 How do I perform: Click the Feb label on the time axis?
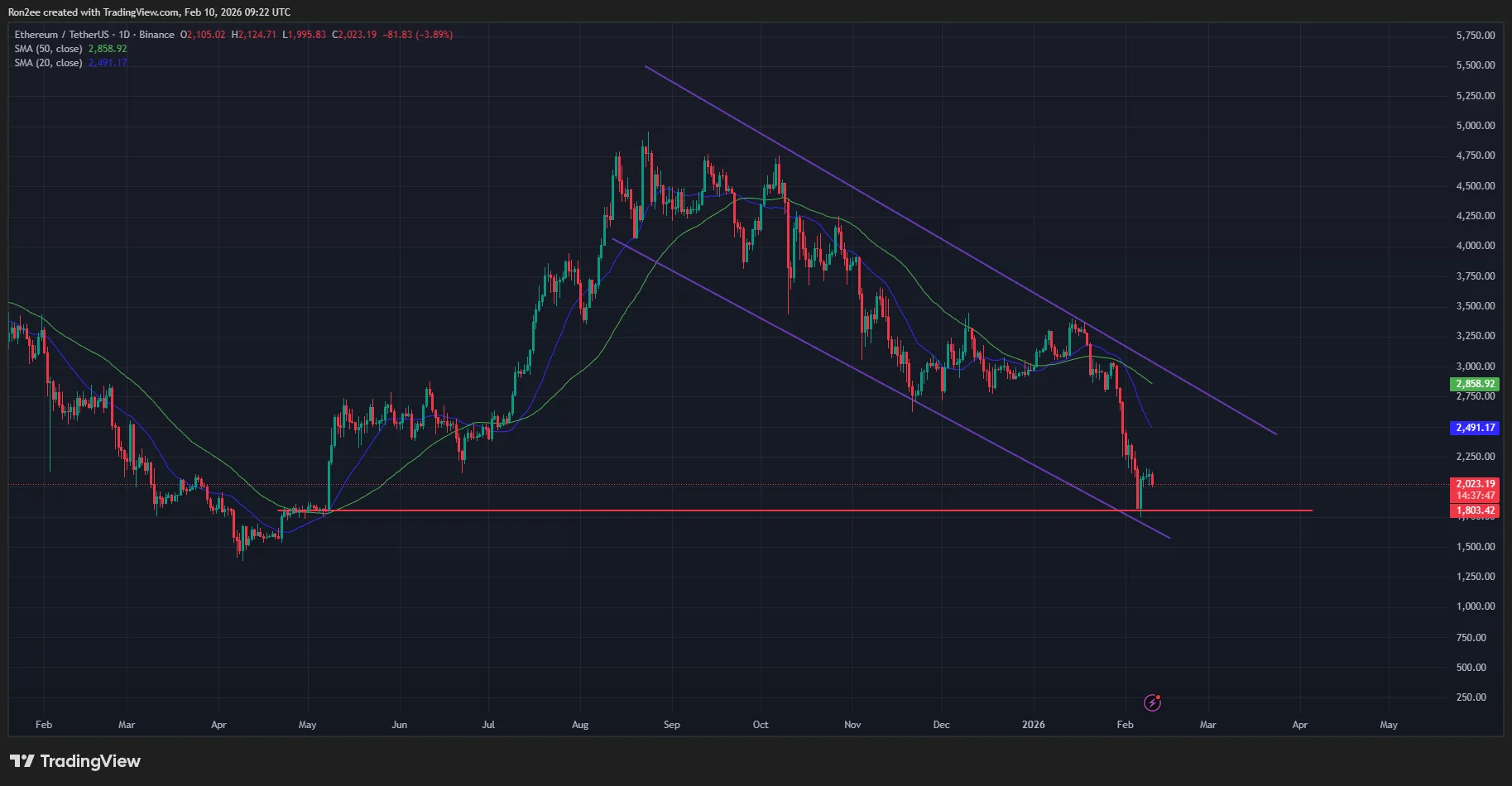43,724
